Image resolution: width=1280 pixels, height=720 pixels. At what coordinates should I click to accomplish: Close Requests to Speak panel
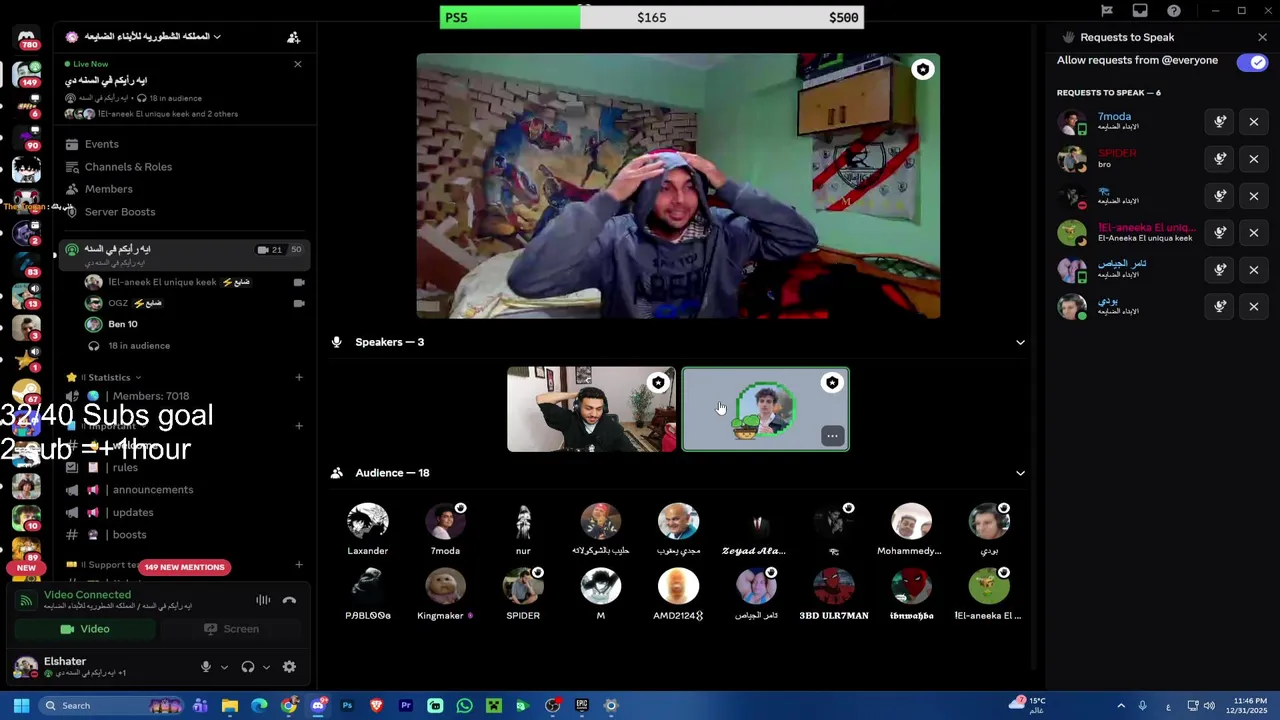point(1262,37)
